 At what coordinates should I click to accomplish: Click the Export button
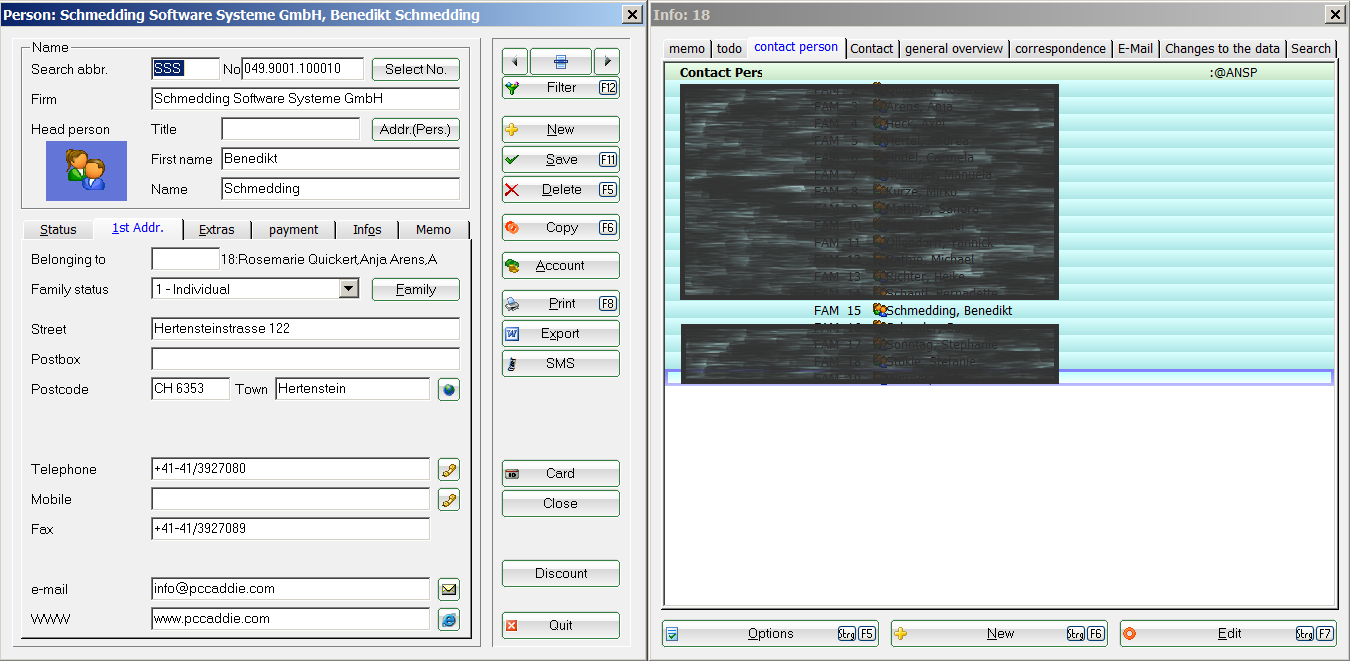coord(560,334)
